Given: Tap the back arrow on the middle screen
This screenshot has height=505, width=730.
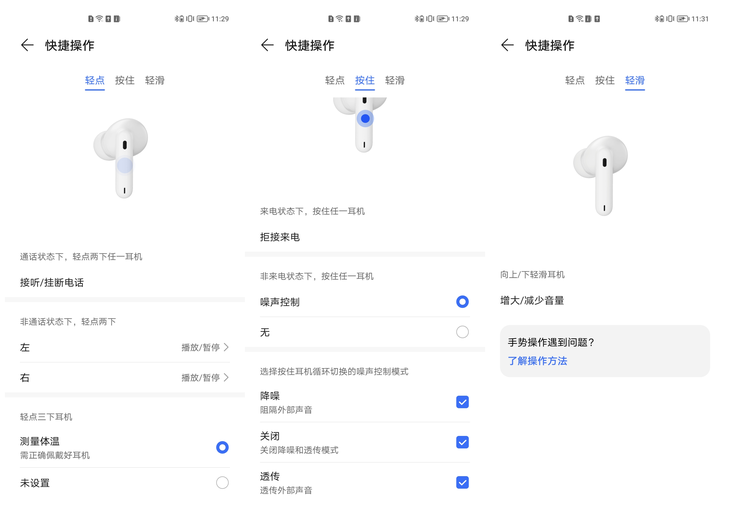Looking at the screenshot, I should click(x=267, y=45).
